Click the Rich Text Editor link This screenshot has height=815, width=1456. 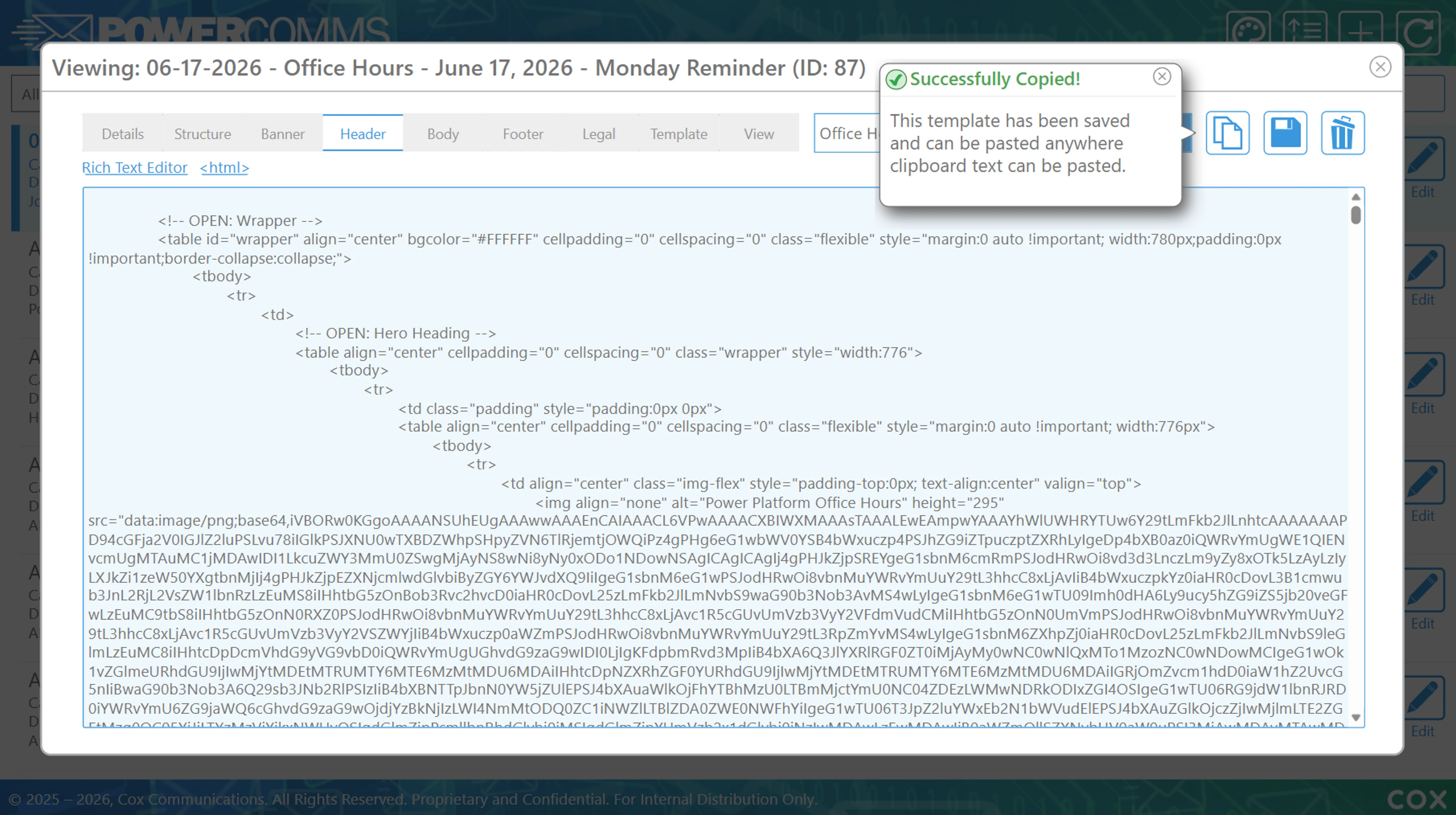click(135, 167)
